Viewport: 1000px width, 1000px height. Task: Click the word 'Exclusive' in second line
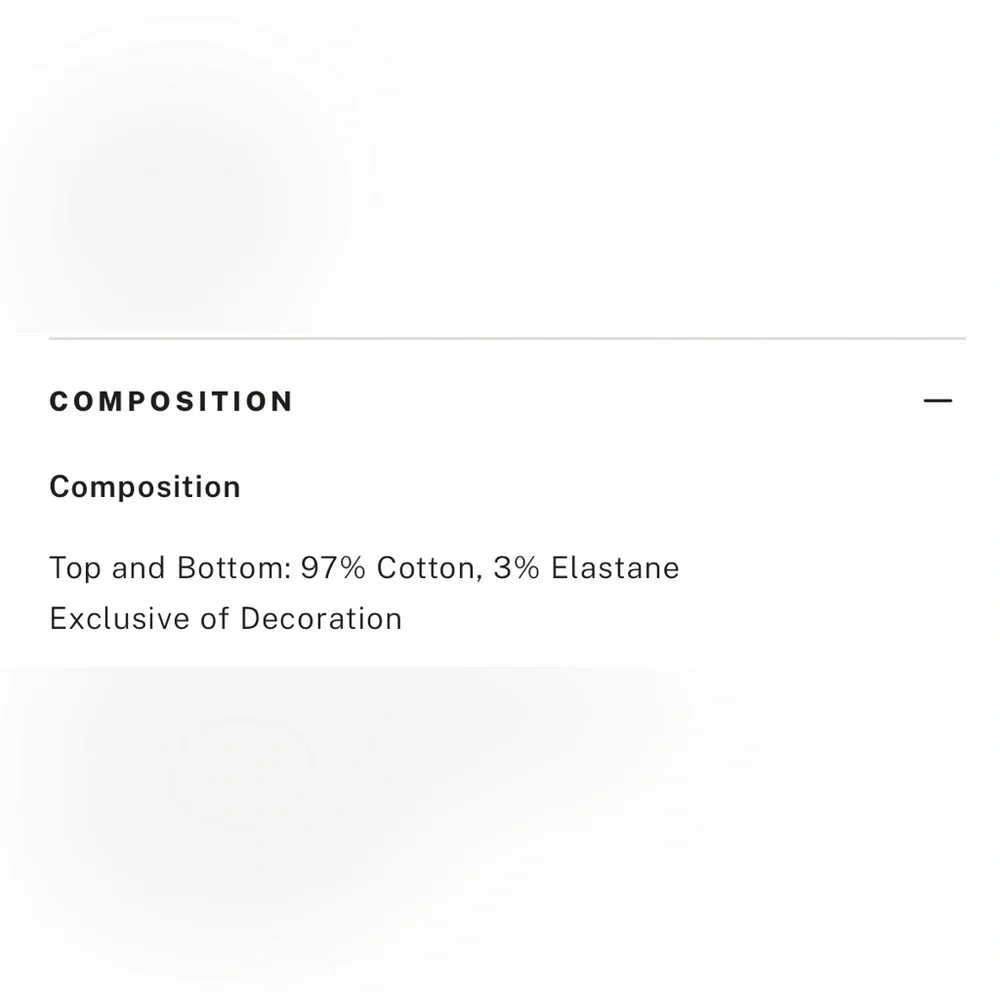[x=119, y=619]
